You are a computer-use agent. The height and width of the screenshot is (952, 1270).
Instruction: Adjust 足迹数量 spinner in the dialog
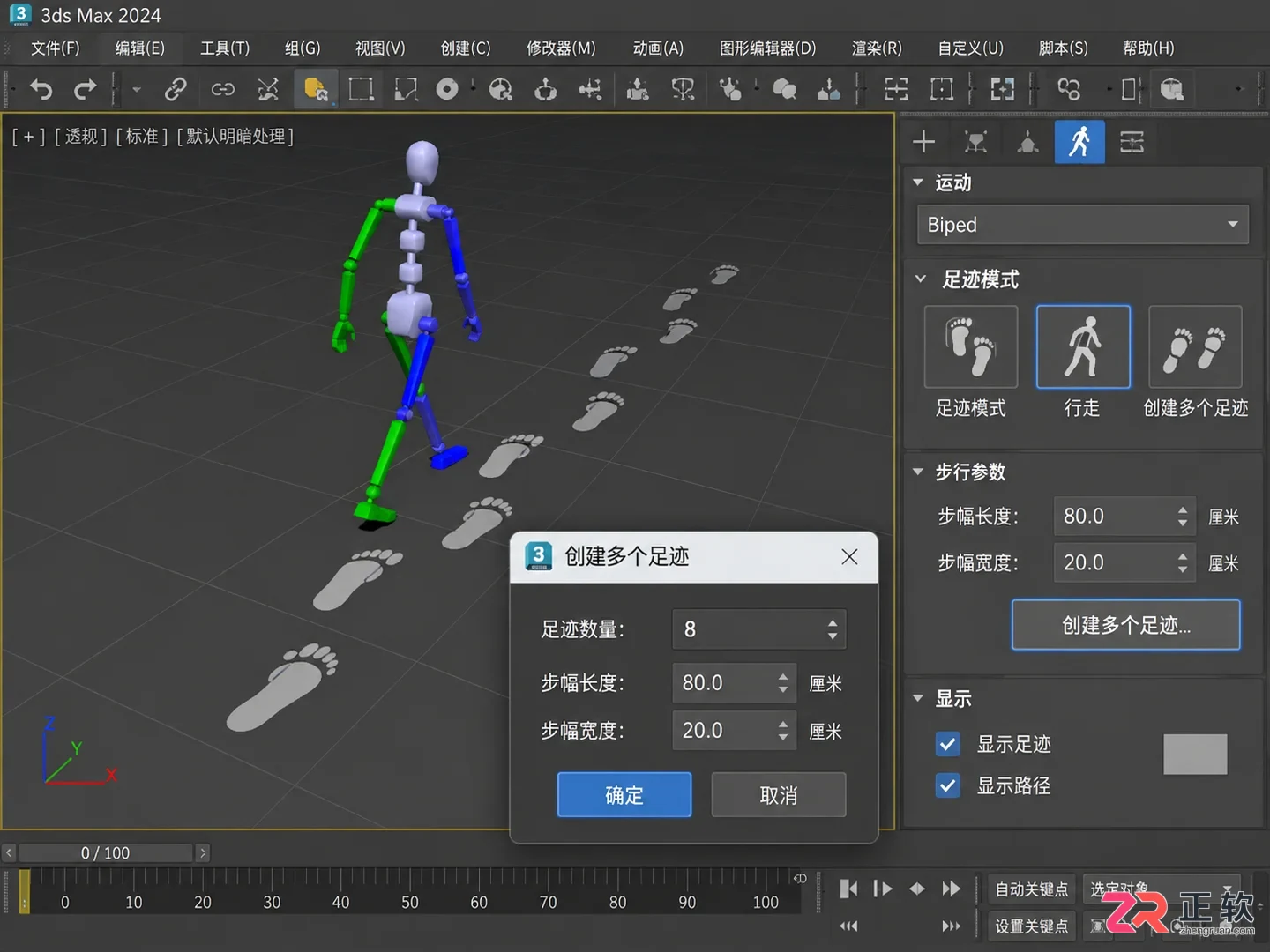point(832,629)
